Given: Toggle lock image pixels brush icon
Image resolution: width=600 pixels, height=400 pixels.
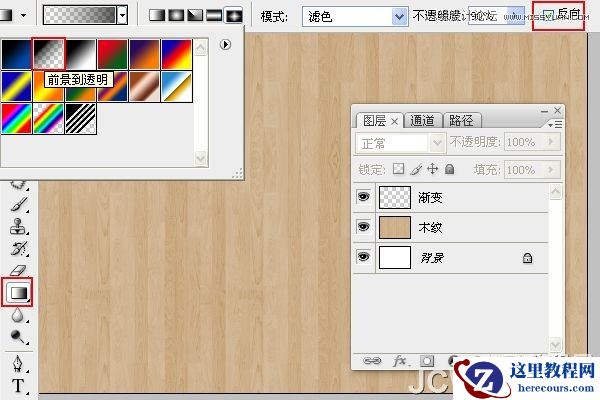Looking at the screenshot, I should pyautogui.click(x=416, y=169).
